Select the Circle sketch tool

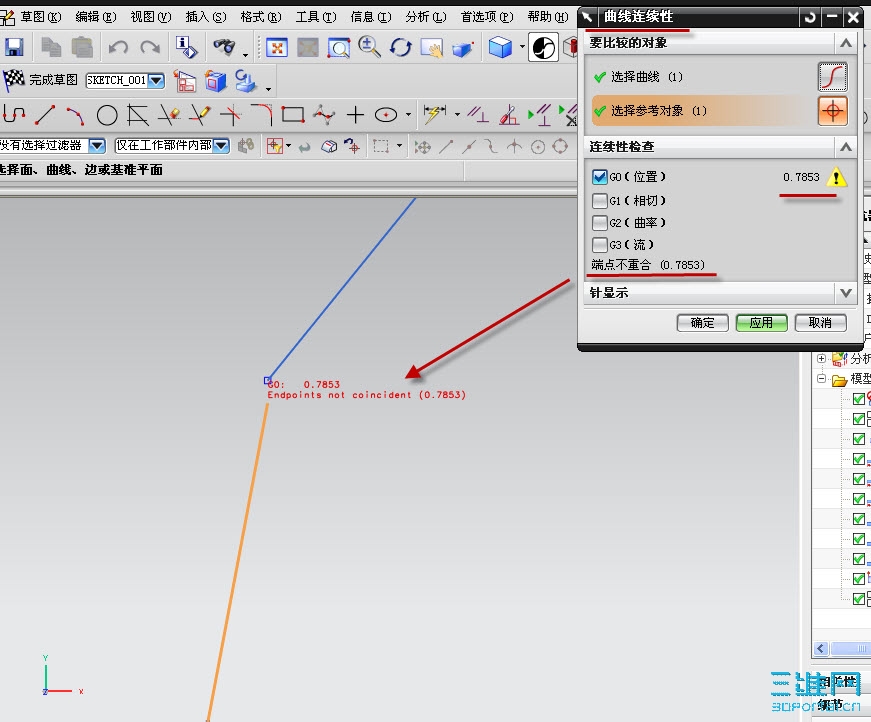(107, 116)
